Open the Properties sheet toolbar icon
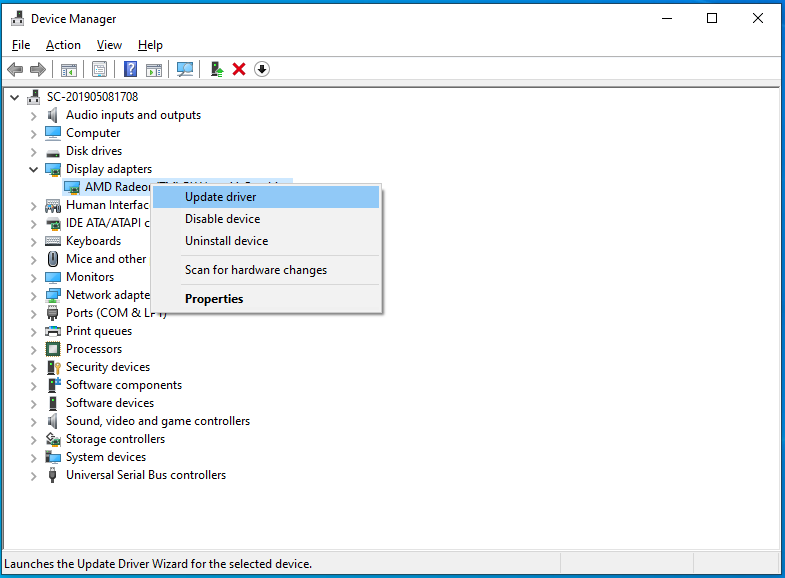 [100, 69]
